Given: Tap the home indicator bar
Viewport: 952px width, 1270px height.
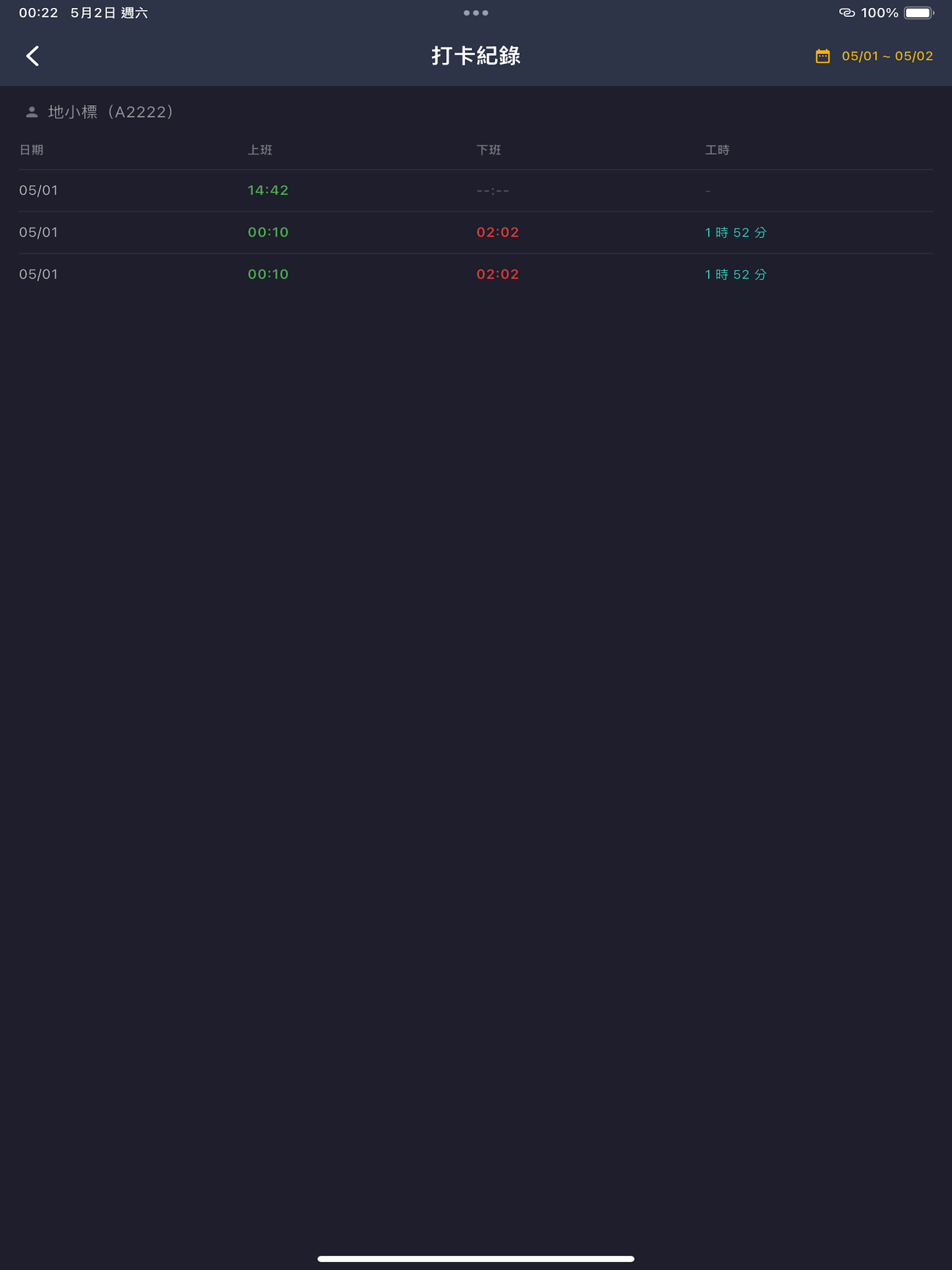Looking at the screenshot, I should 476,1258.
